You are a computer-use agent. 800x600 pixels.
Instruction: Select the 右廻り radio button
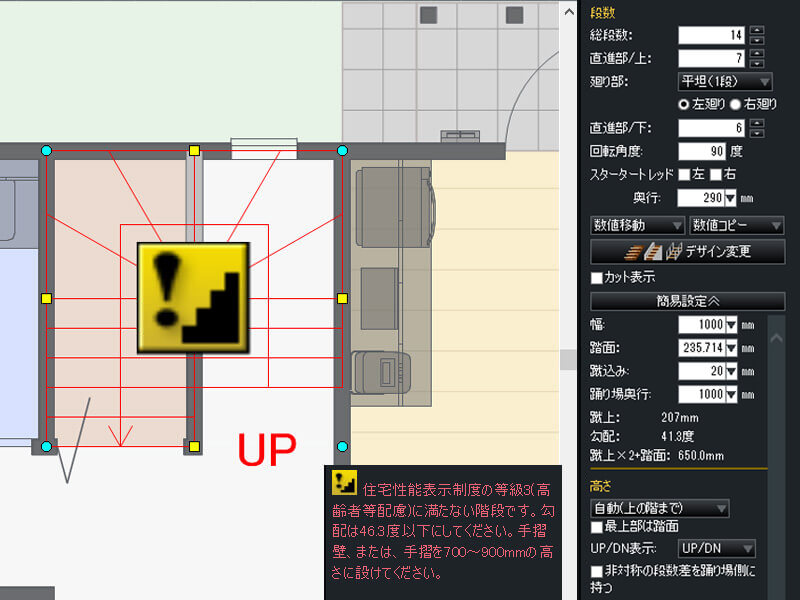pyautogui.click(x=735, y=104)
